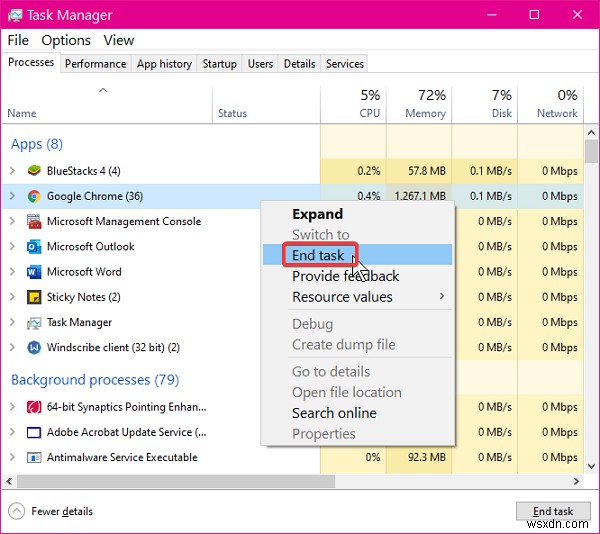This screenshot has width=600, height=534.
Task: Expand the Antimalware Service Executable row
Action: (x=12, y=457)
